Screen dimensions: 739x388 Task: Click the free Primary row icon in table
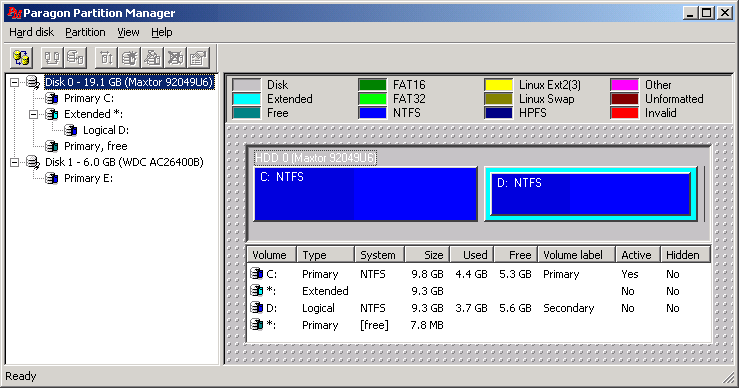[x=257, y=324]
